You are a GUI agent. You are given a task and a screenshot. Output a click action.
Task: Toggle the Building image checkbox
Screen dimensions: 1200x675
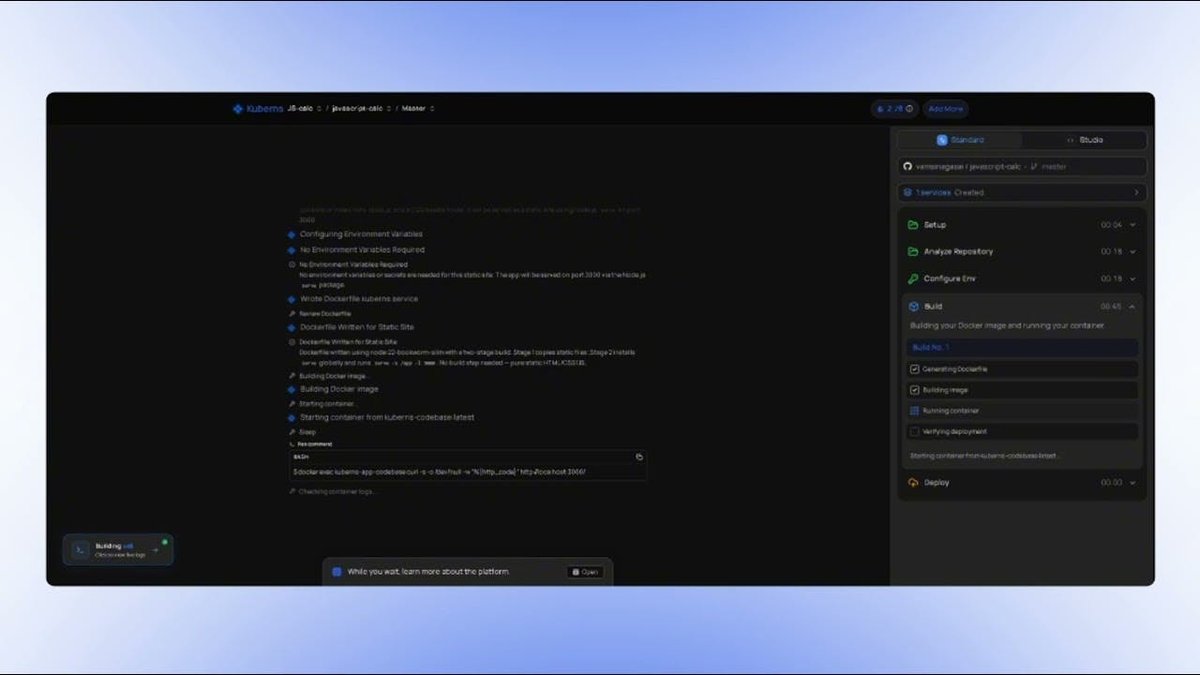coord(914,390)
